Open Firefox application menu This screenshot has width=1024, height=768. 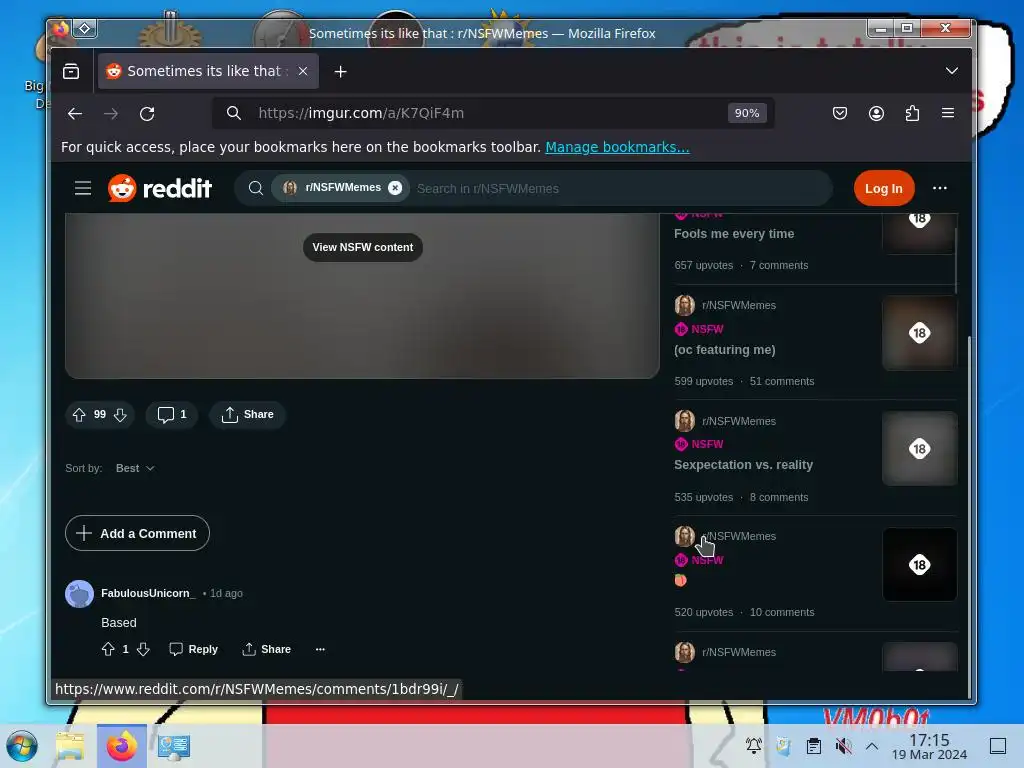(948, 113)
